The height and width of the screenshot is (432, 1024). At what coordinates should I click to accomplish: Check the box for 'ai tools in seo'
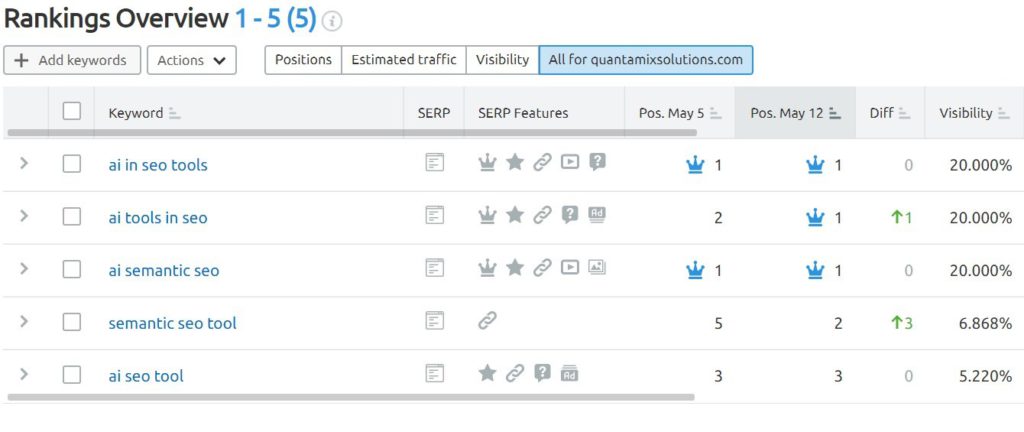tap(72, 217)
